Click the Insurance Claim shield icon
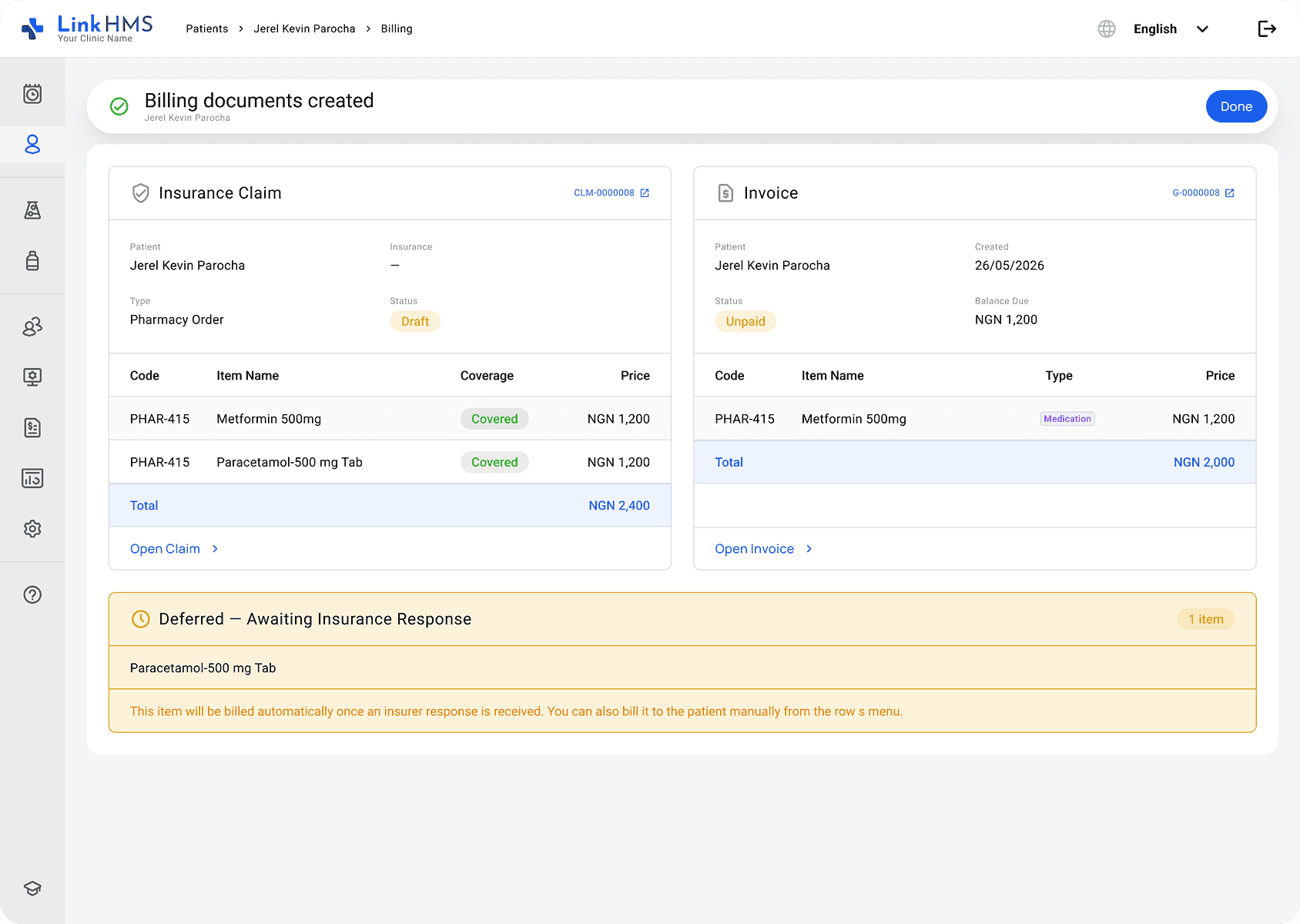This screenshot has height=924, width=1300. [140, 193]
